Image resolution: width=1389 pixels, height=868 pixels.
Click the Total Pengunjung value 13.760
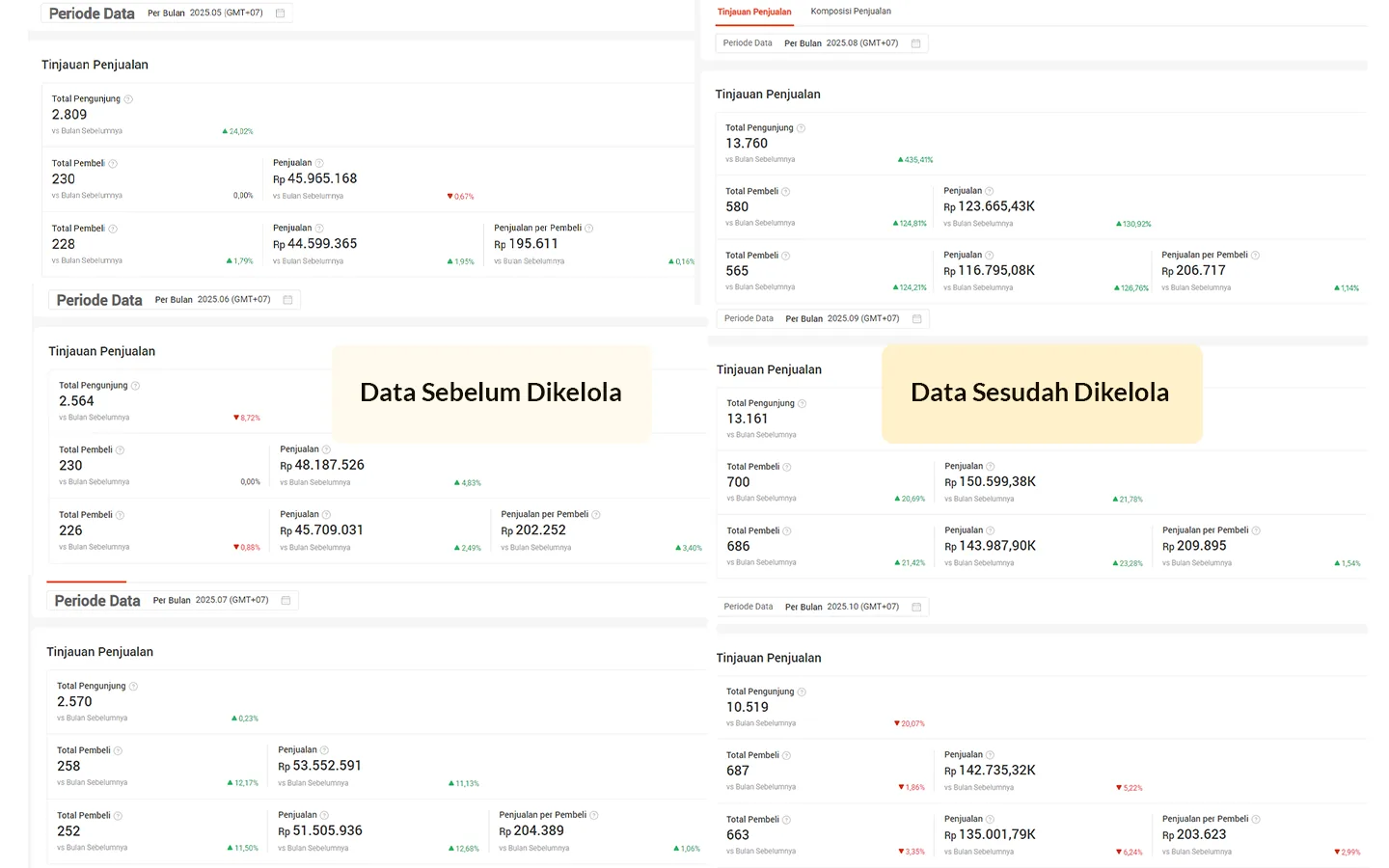click(x=747, y=144)
